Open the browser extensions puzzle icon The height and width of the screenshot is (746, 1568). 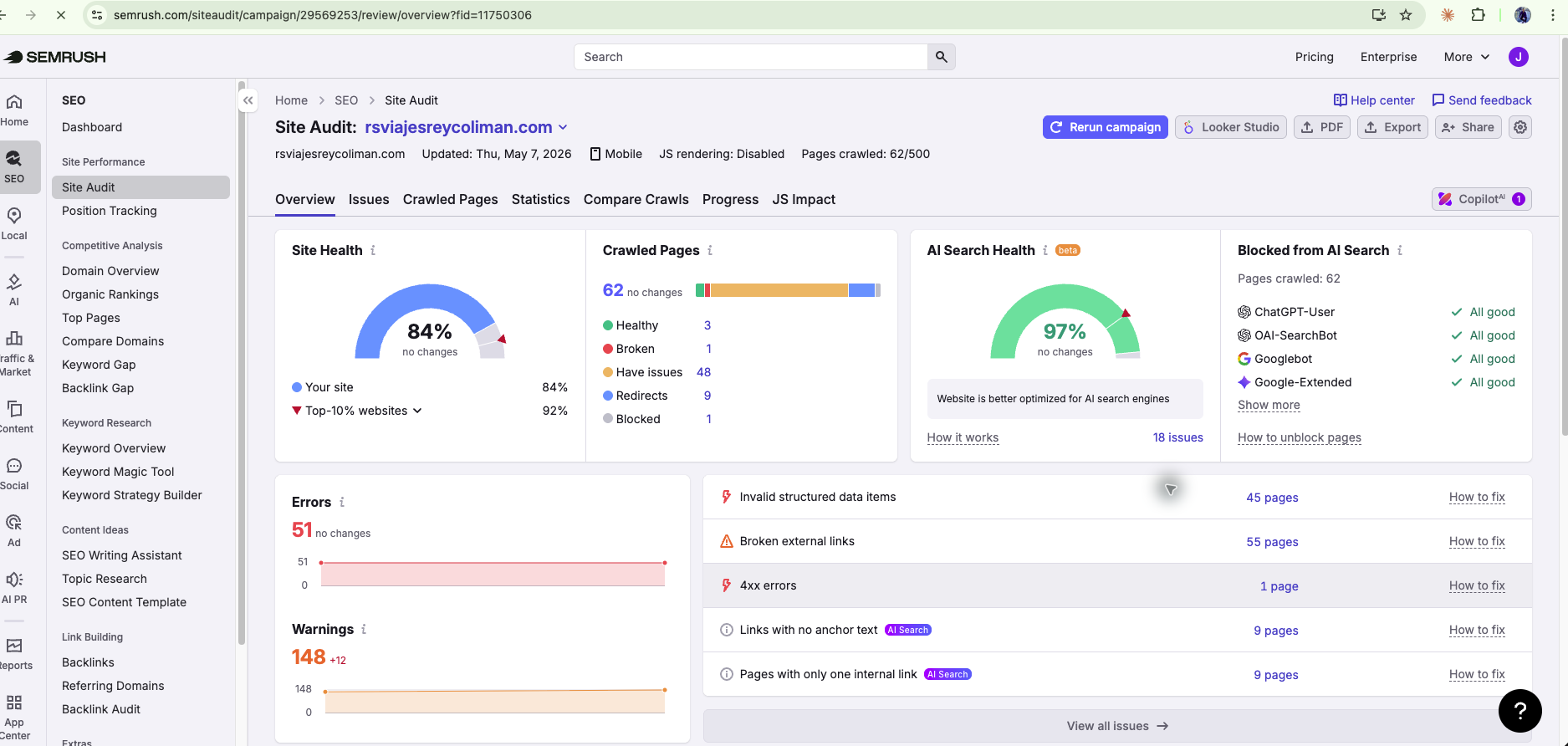(x=1478, y=15)
